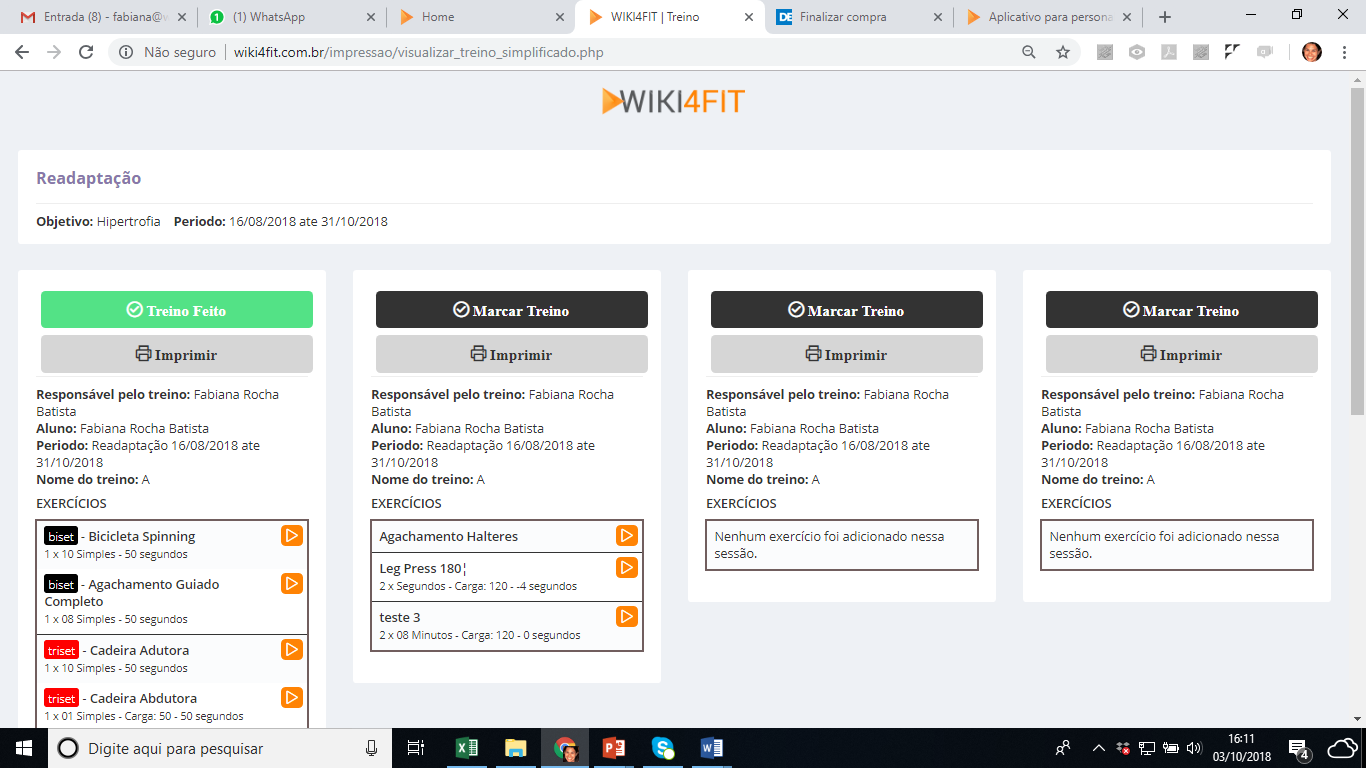Click the green Treino Feito button
This screenshot has height=768, width=1366.
[x=177, y=310]
